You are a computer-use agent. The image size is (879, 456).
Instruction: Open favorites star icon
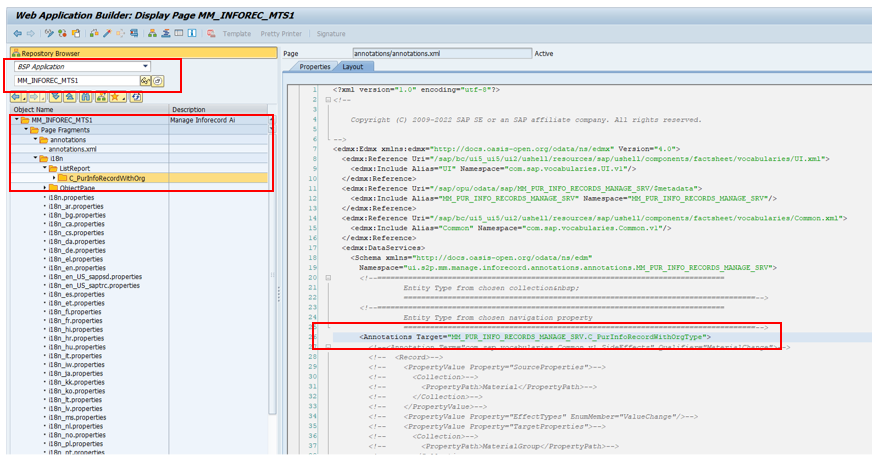115,97
